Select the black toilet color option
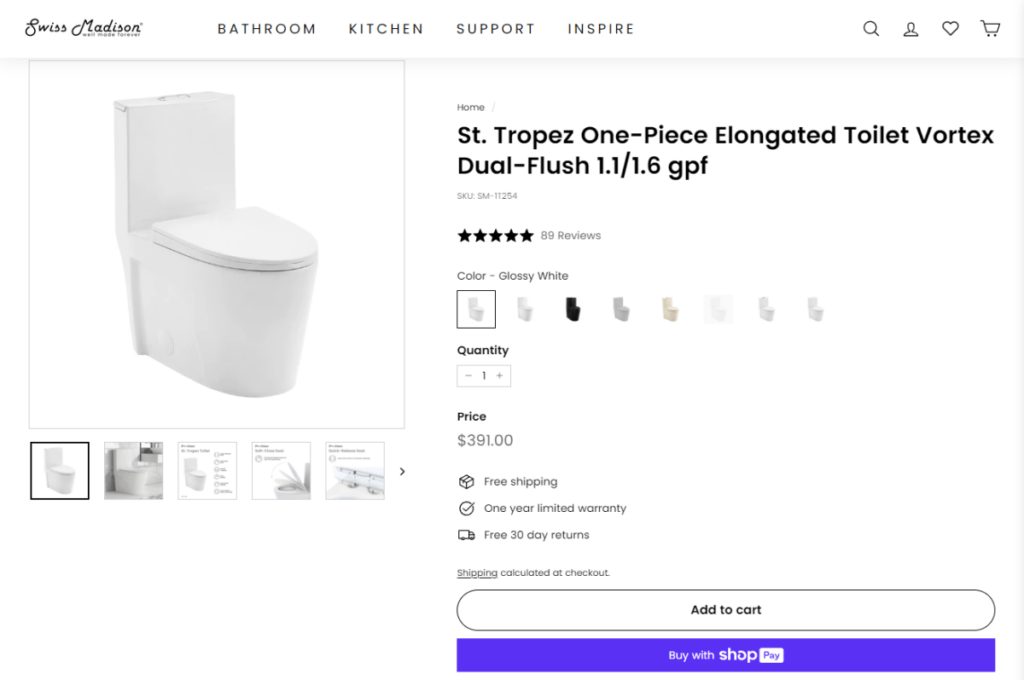The image size is (1024, 680). pos(572,309)
